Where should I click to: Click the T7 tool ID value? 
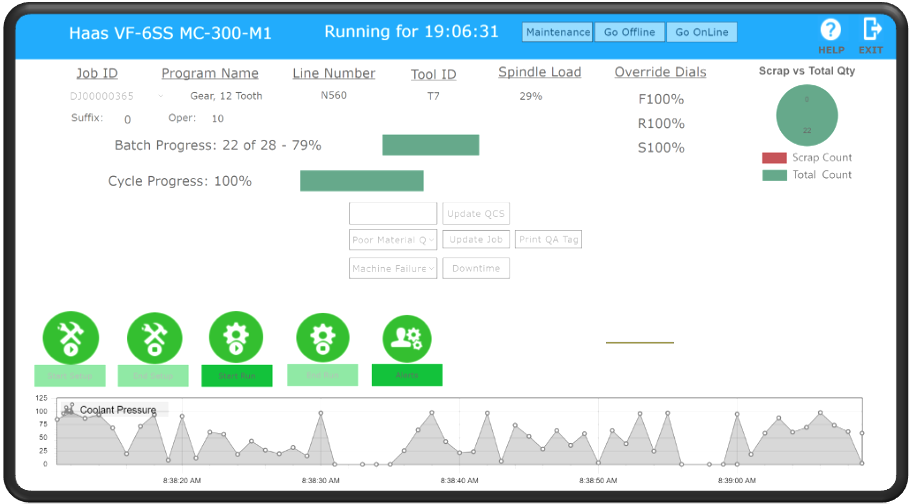pos(433,96)
